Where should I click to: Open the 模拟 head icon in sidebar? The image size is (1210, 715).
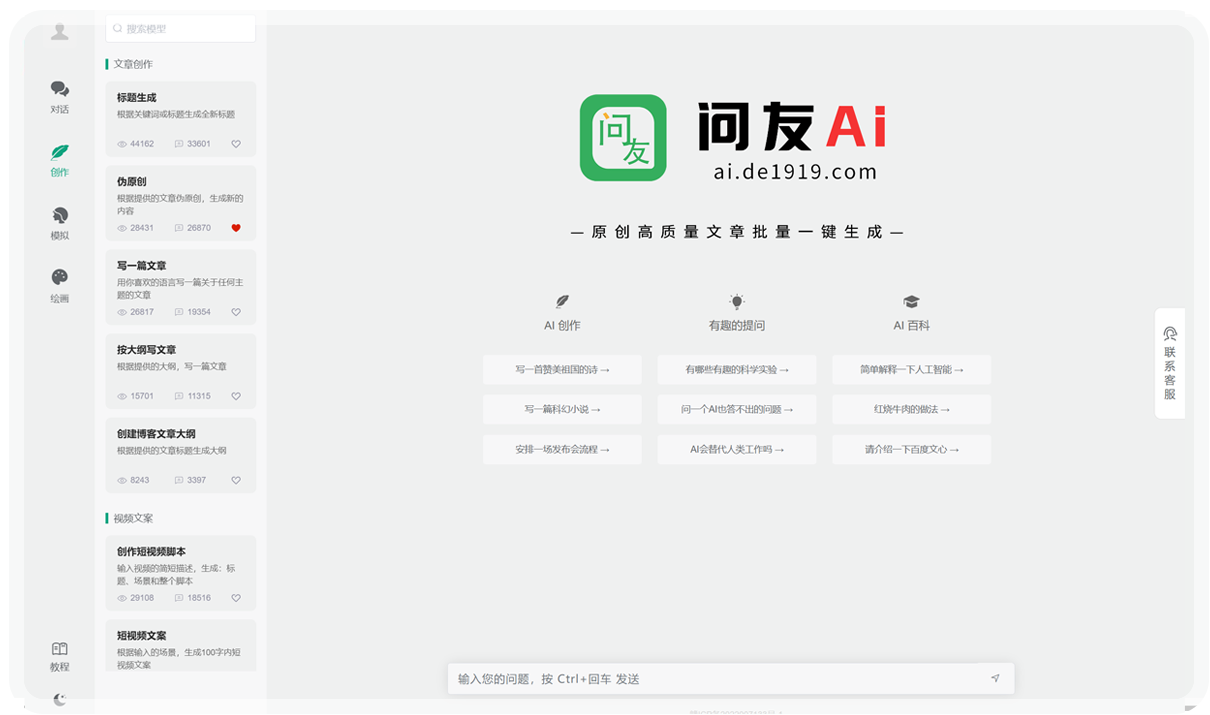coord(60,216)
